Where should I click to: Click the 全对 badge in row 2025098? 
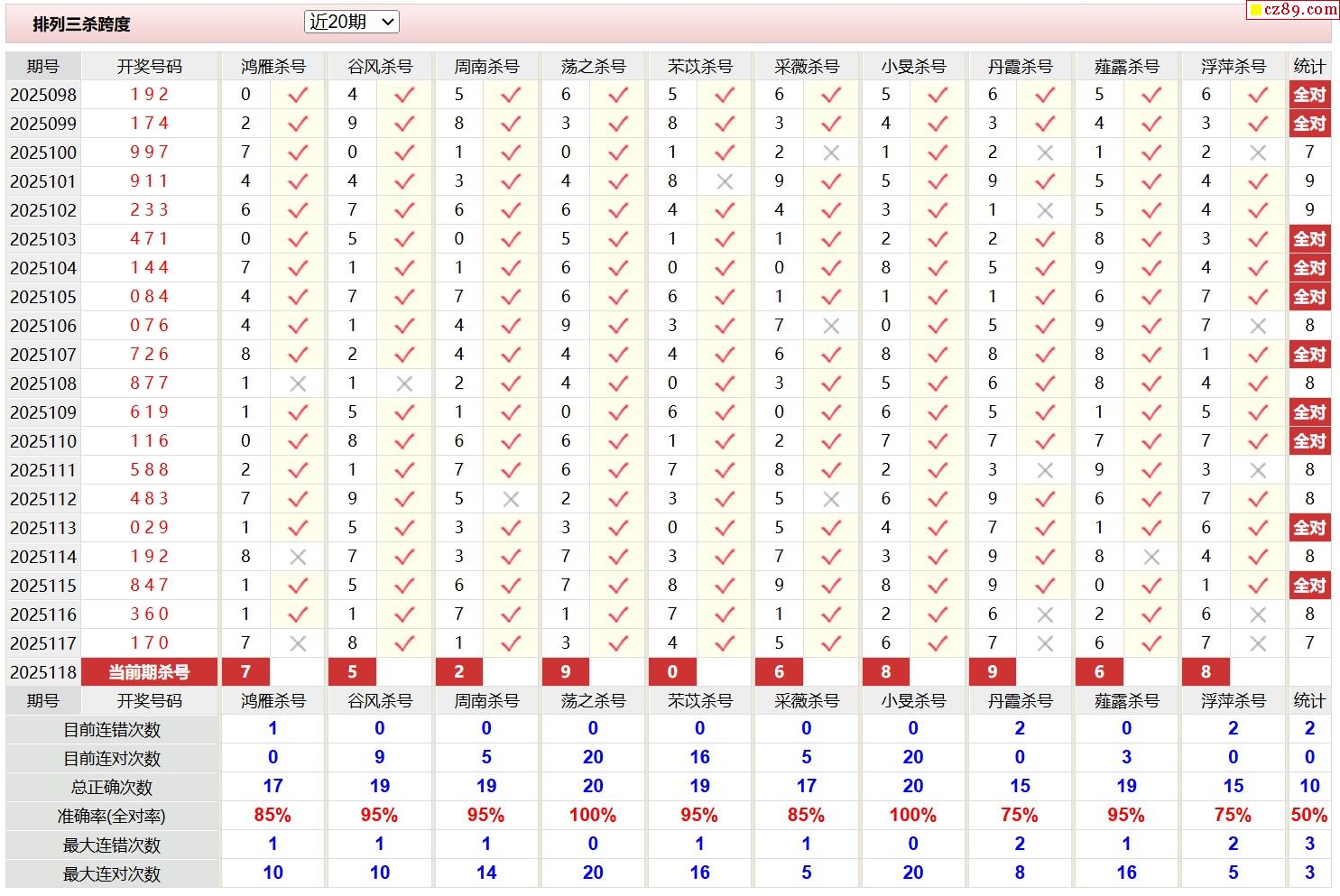point(1309,95)
